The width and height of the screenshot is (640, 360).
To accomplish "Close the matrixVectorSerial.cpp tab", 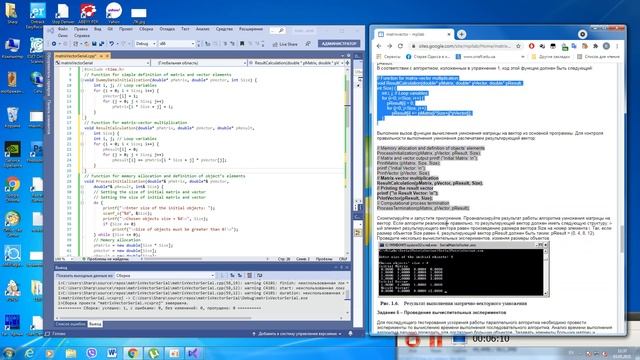I will (107, 56).
